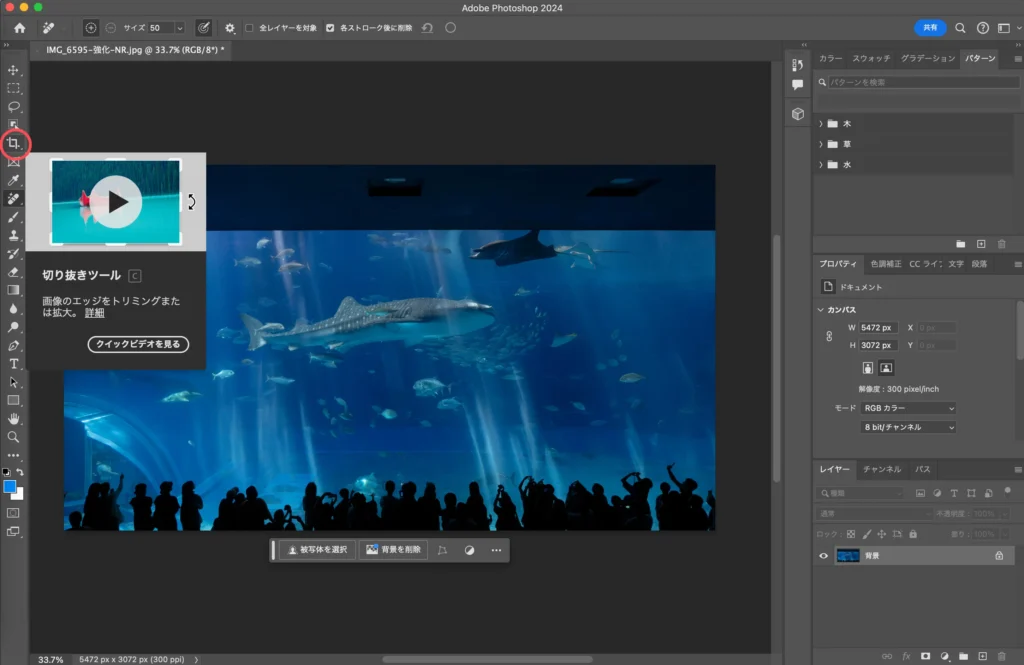Click the 背景を削除 button
The width and height of the screenshot is (1024, 665).
393,550
